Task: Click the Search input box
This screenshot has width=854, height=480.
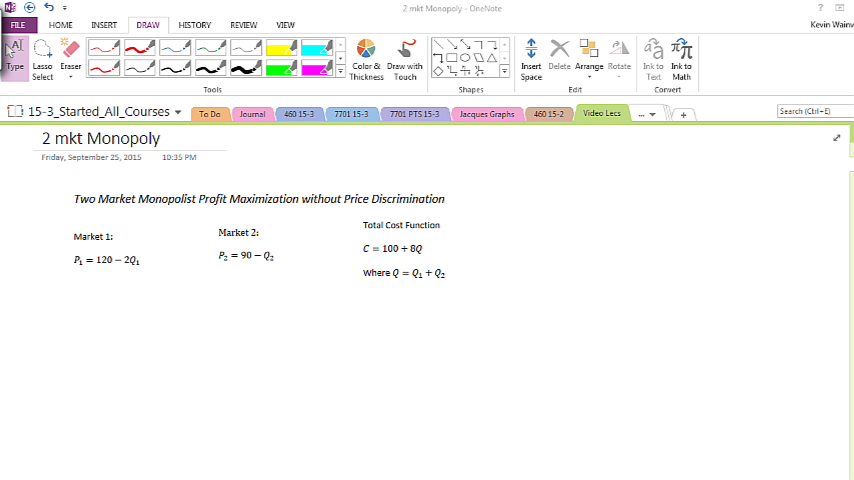Action: coord(813,111)
